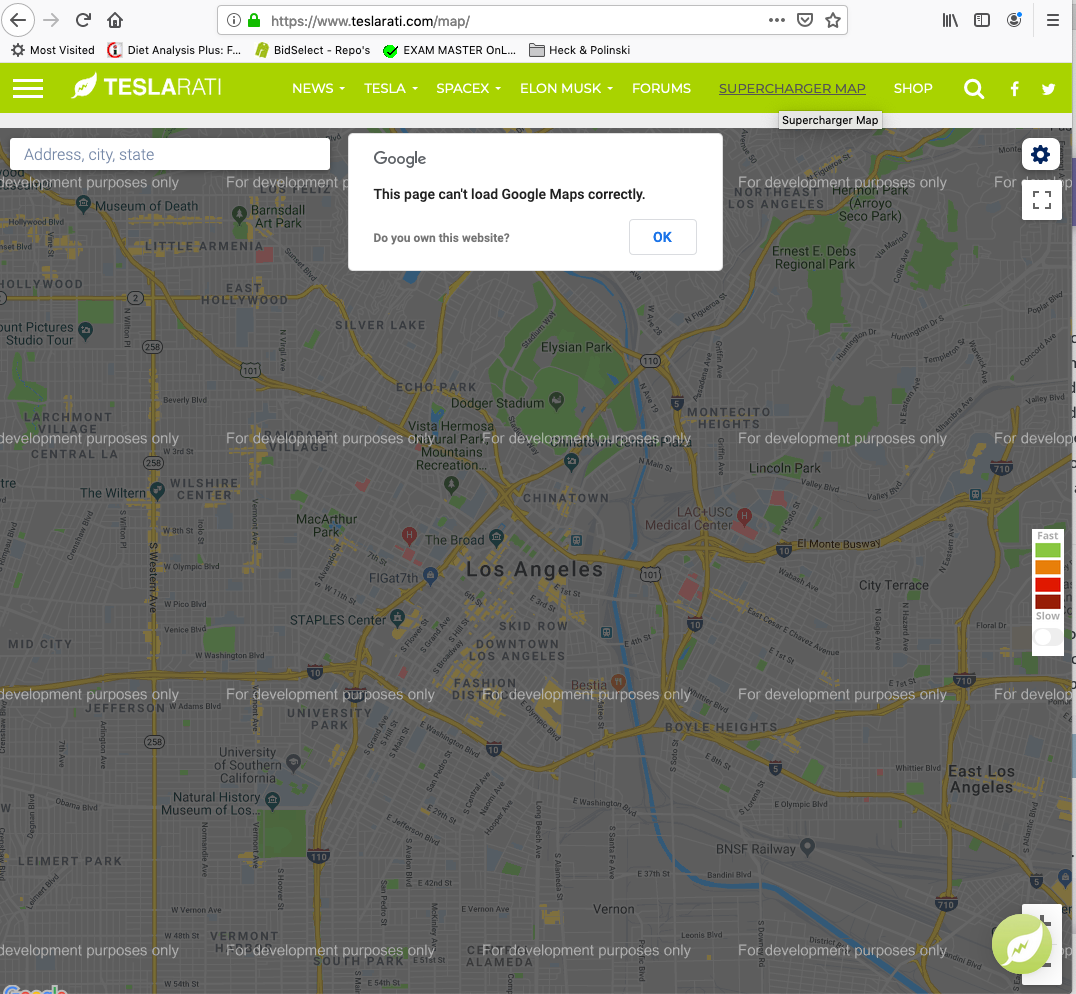1076x994 pixels.
Task: Open BidSelect Repo's bookmark
Action: pyautogui.click(x=312, y=50)
